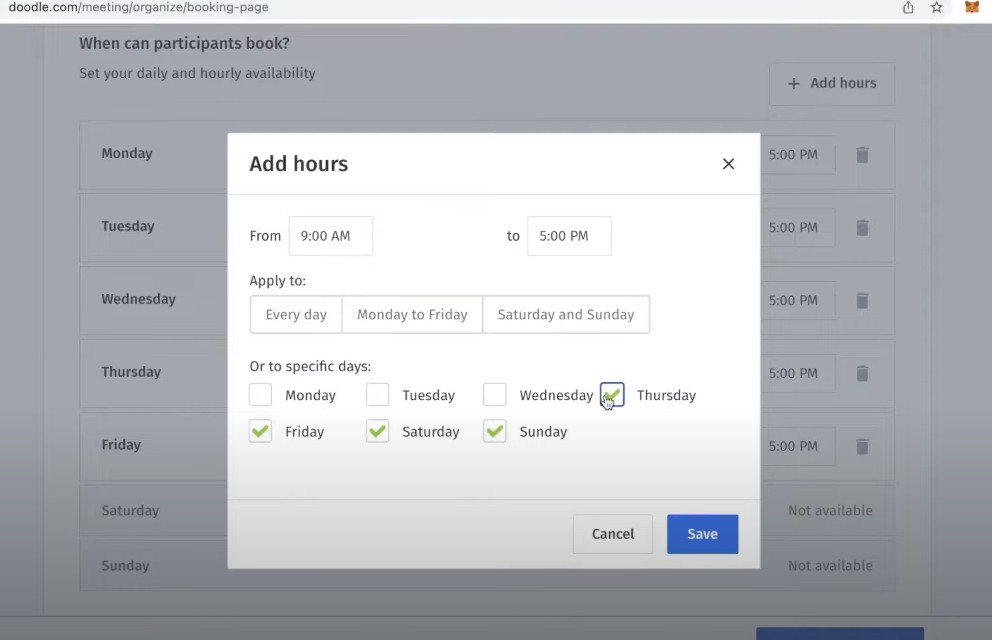Click trash icon in Tuesday row
Image resolution: width=992 pixels, height=640 pixels.
[862, 228]
